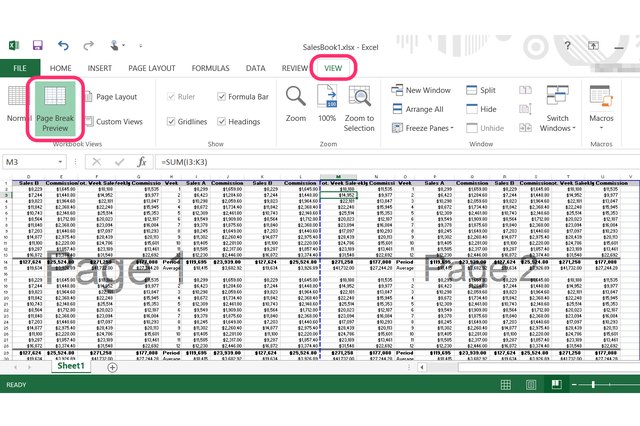Screen dimensions: 640x426
Task: Switch to Page Layout view
Action: 111,97
